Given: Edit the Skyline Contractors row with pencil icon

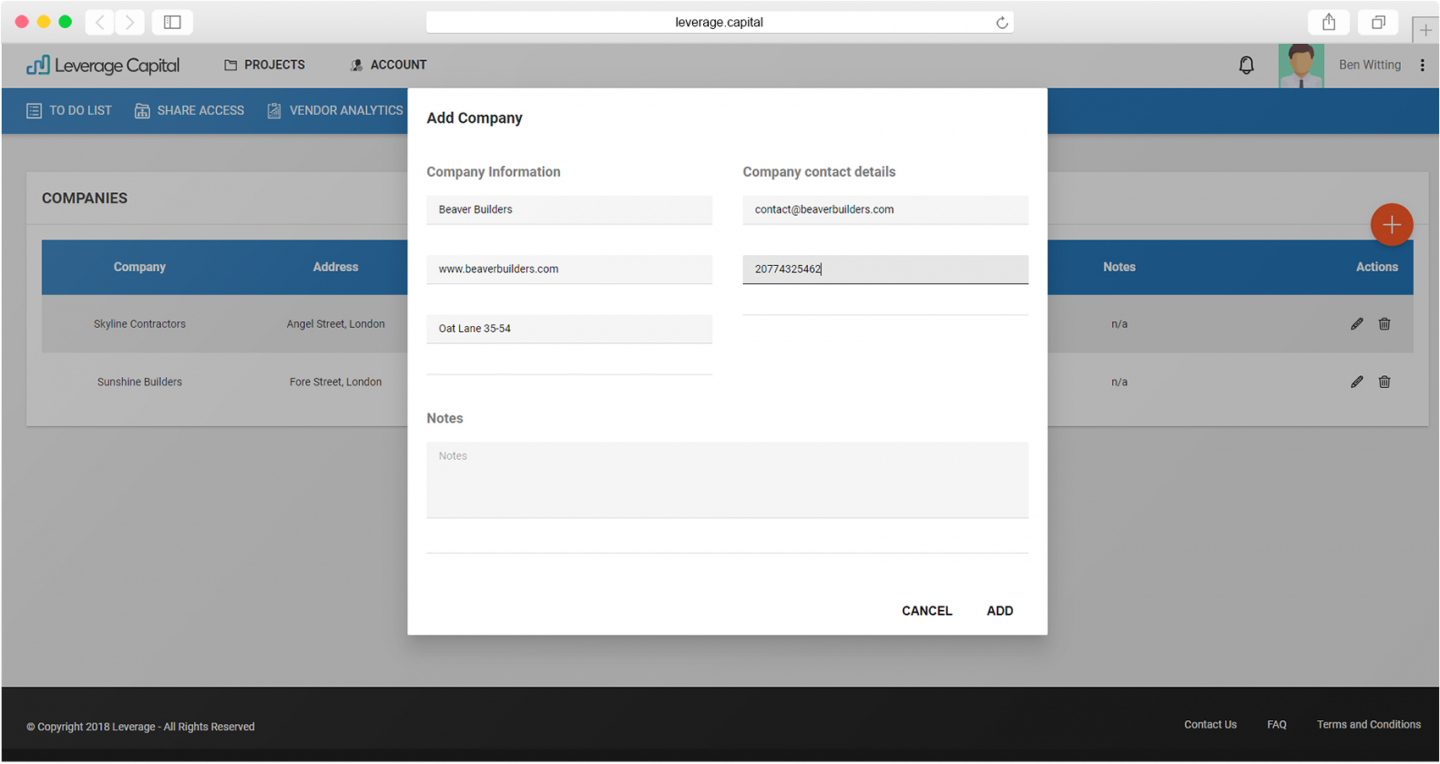Looking at the screenshot, I should (x=1357, y=324).
